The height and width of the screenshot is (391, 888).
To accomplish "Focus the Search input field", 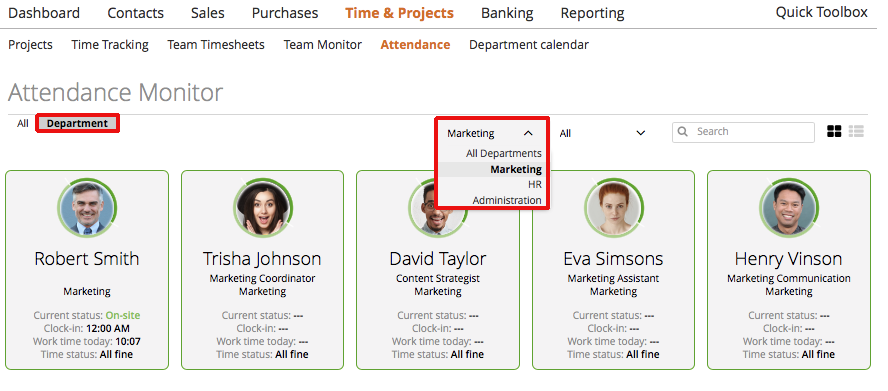I will click(x=743, y=132).
